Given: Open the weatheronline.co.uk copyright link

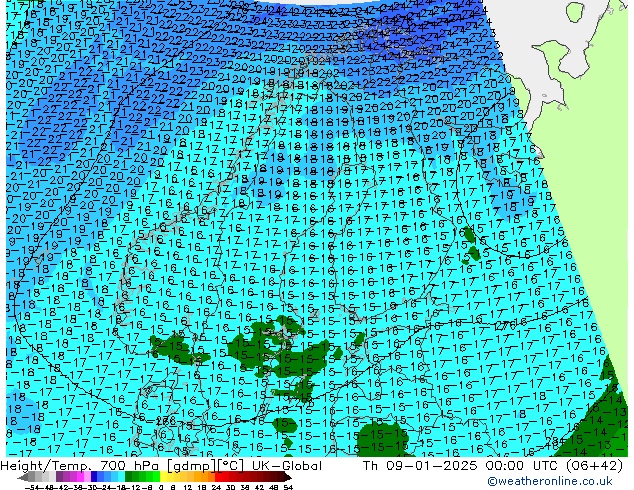Looking at the screenshot, I should point(550,481).
